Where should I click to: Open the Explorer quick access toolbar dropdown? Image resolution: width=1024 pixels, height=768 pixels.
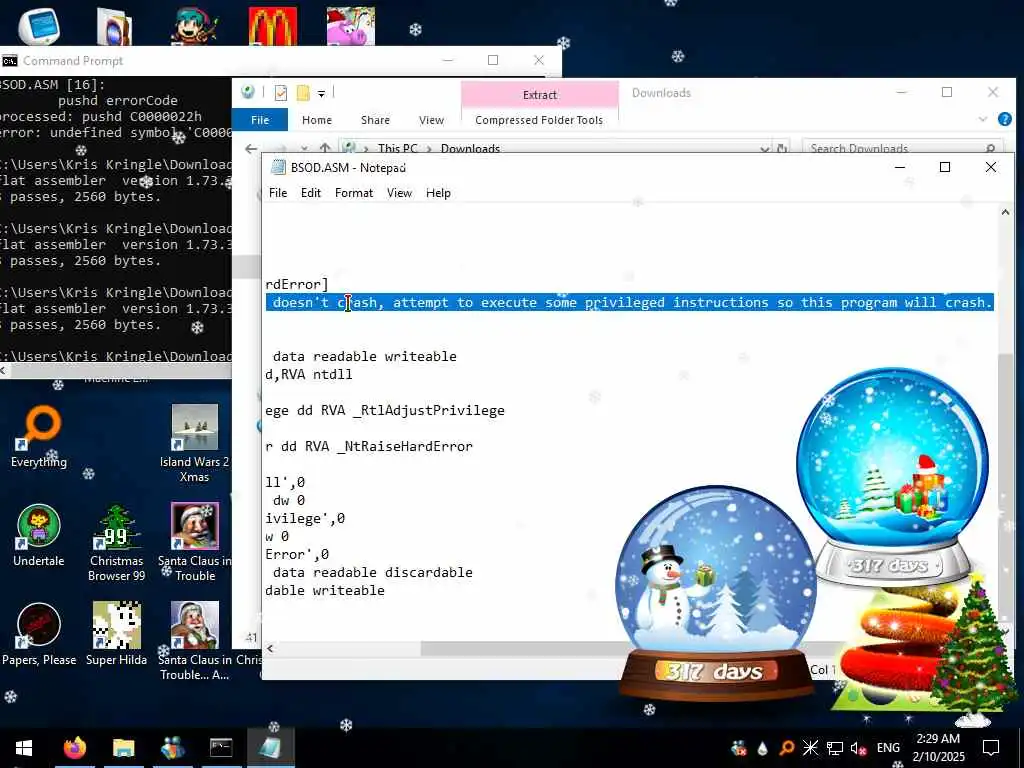[321, 94]
